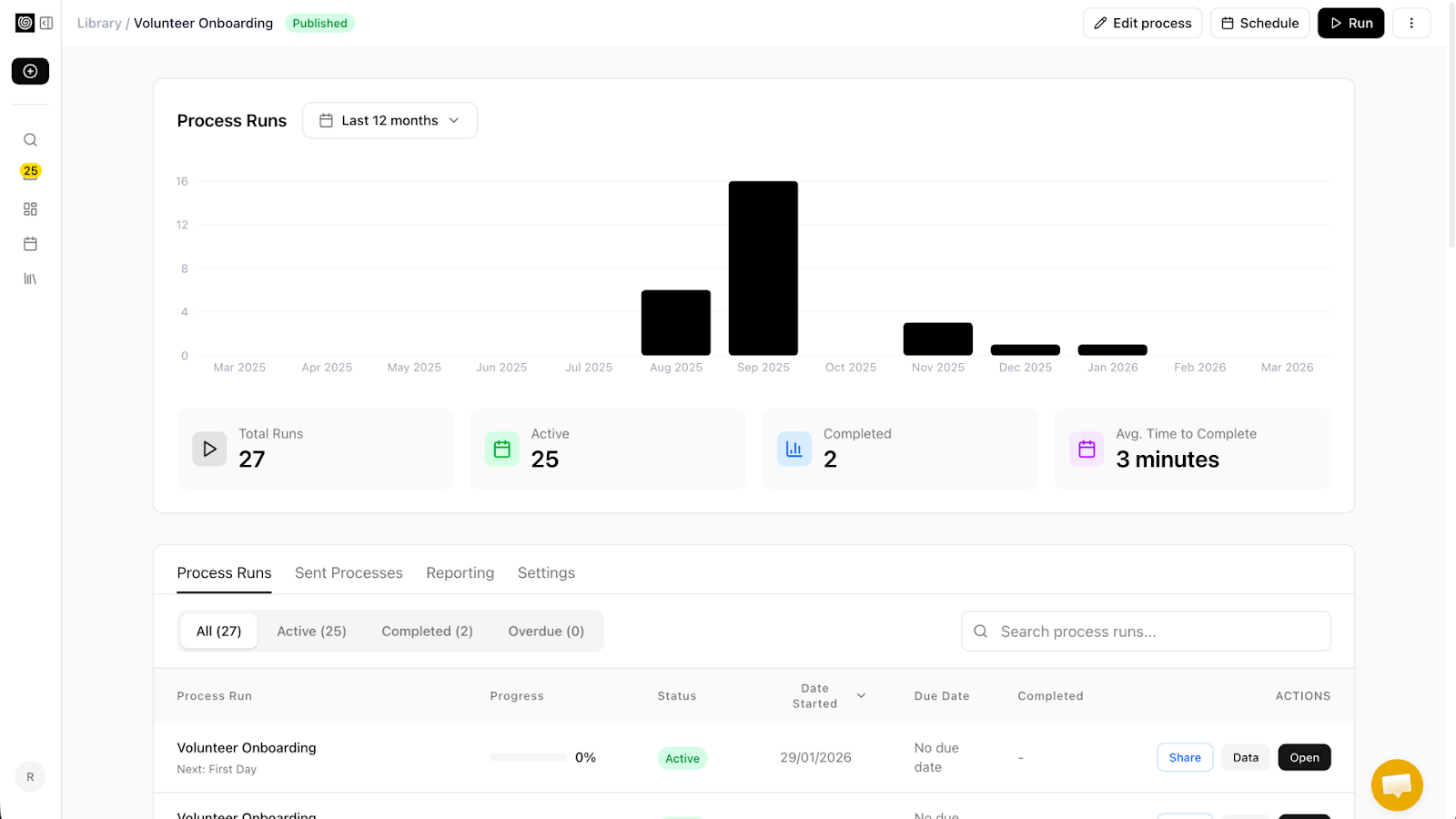Image resolution: width=1456 pixels, height=819 pixels.
Task: Filter runs by Overdue (0)
Action: point(545,631)
